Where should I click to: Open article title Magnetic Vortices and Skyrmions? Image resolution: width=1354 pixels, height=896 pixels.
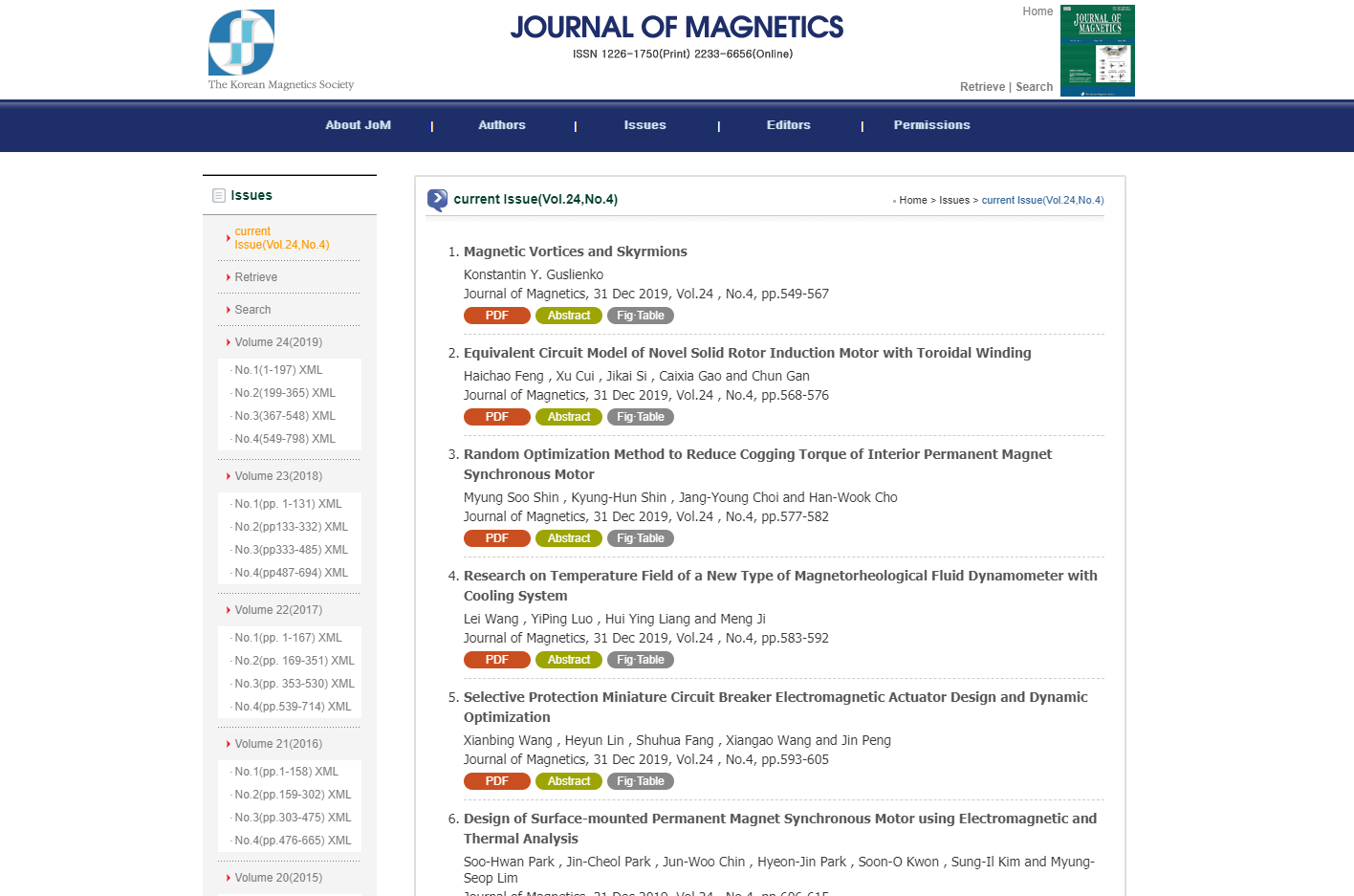575,251
